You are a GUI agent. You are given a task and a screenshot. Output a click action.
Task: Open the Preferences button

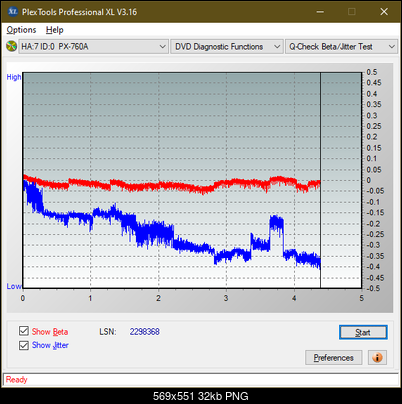tap(333, 358)
